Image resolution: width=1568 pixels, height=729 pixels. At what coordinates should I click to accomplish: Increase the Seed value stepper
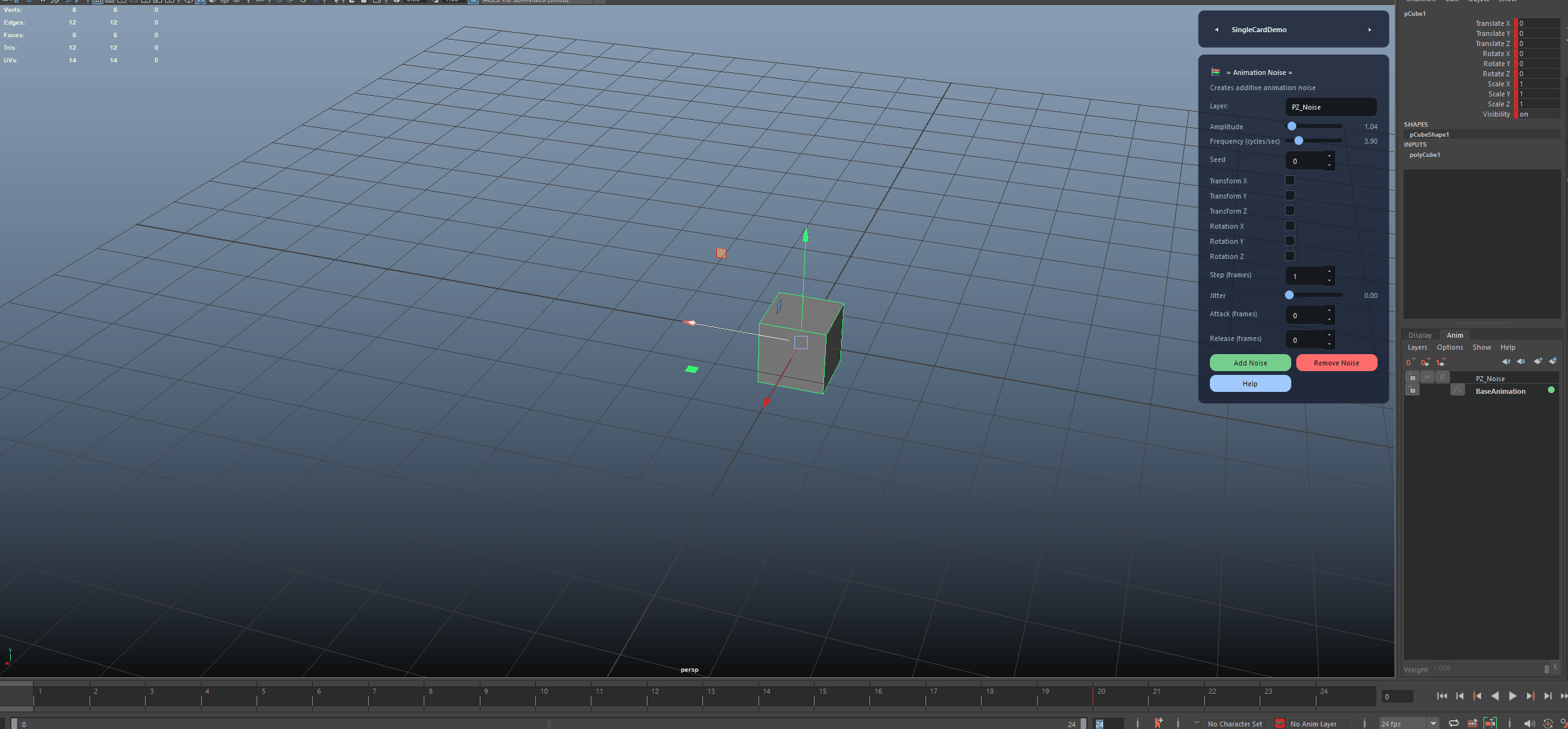pos(1329,156)
